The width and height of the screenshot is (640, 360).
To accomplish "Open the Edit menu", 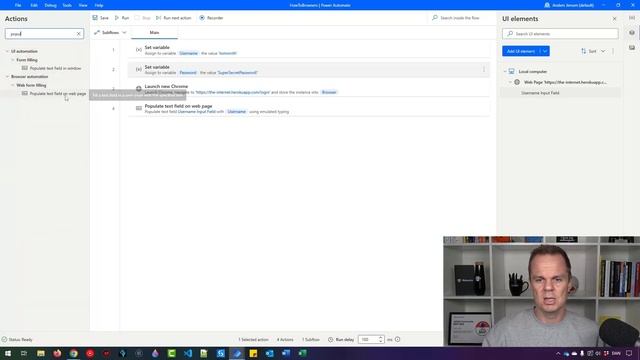I will point(34,5).
